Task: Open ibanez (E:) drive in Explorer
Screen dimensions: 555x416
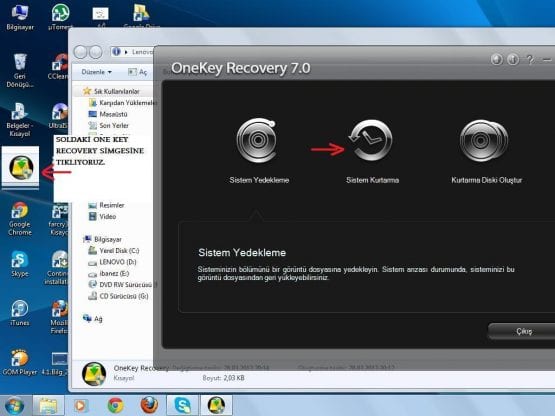Action: [x=109, y=273]
